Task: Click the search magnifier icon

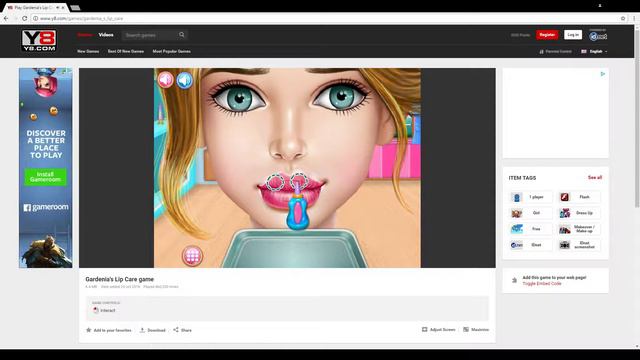Action: pos(182,35)
